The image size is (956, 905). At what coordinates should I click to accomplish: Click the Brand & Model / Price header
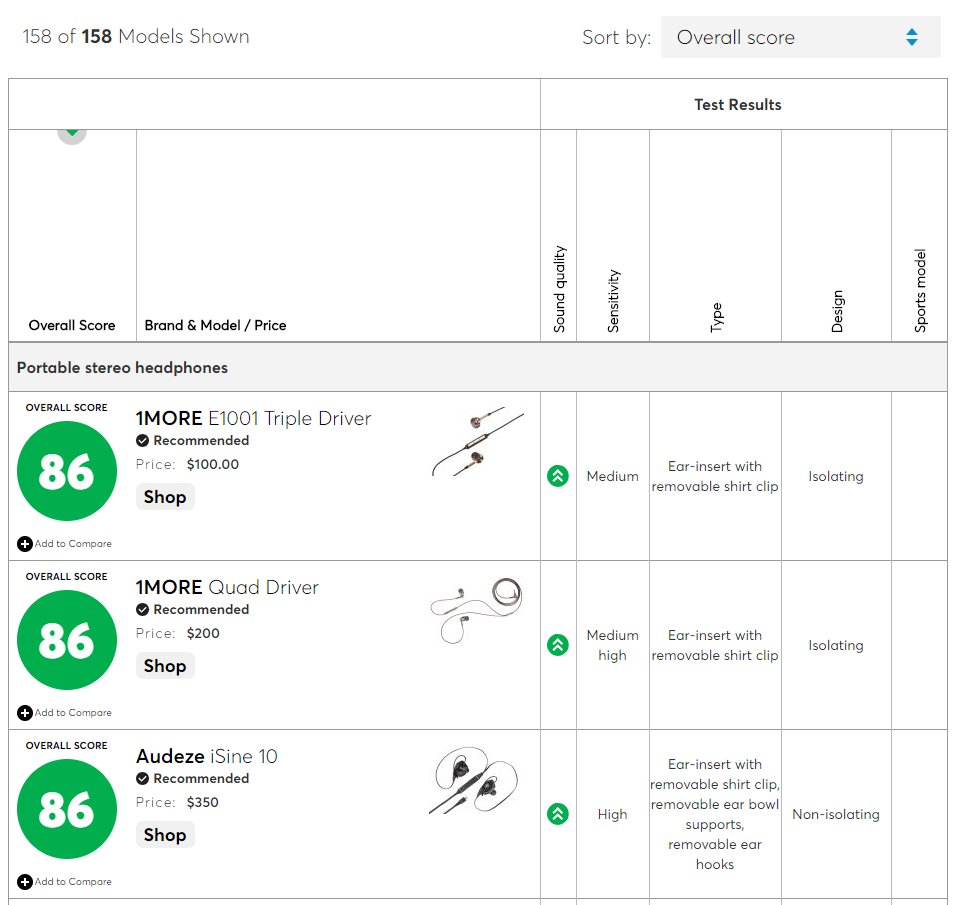[x=215, y=325]
